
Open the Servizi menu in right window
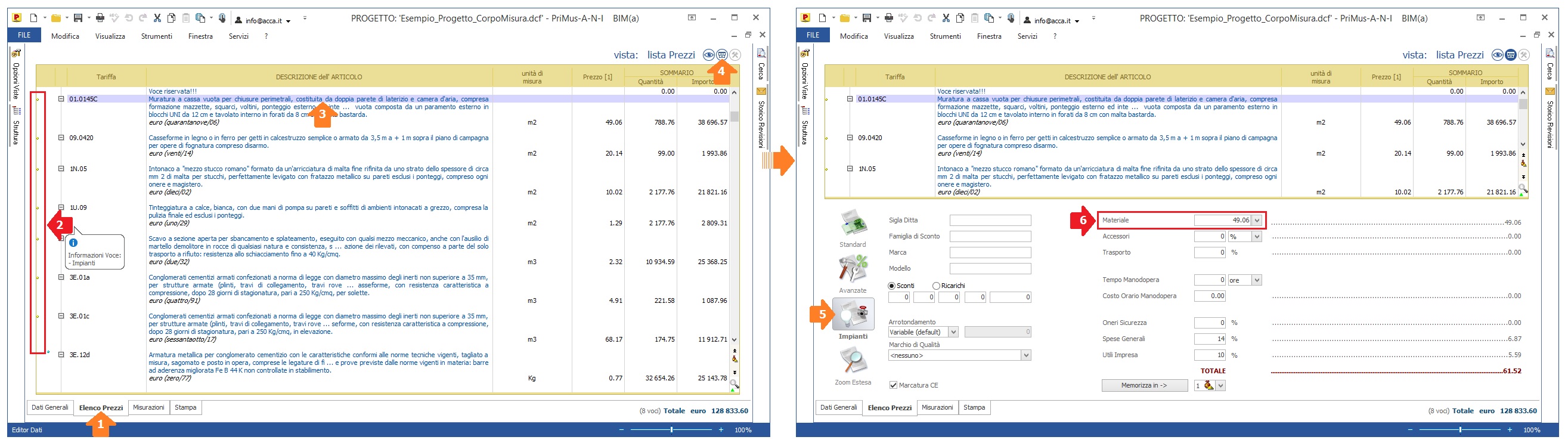pos(1027,36)
